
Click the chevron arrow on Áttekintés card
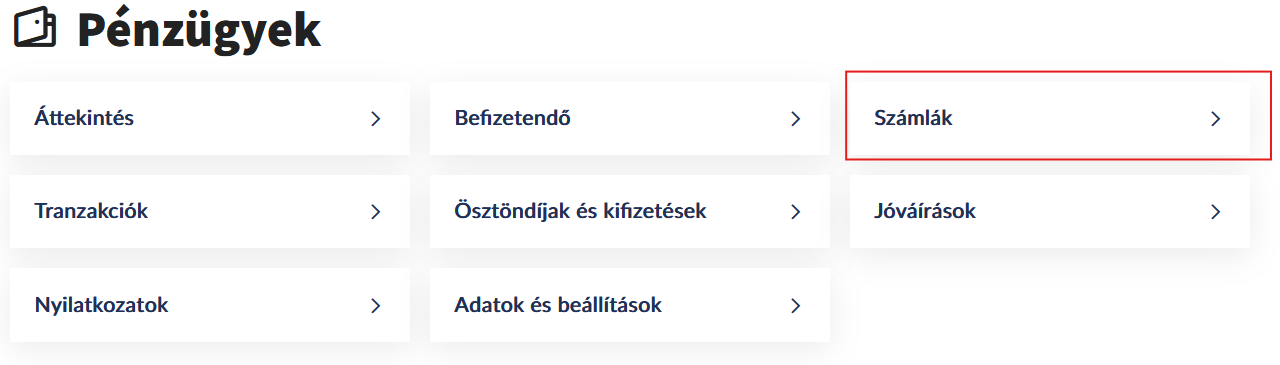(x=376, y=119)
